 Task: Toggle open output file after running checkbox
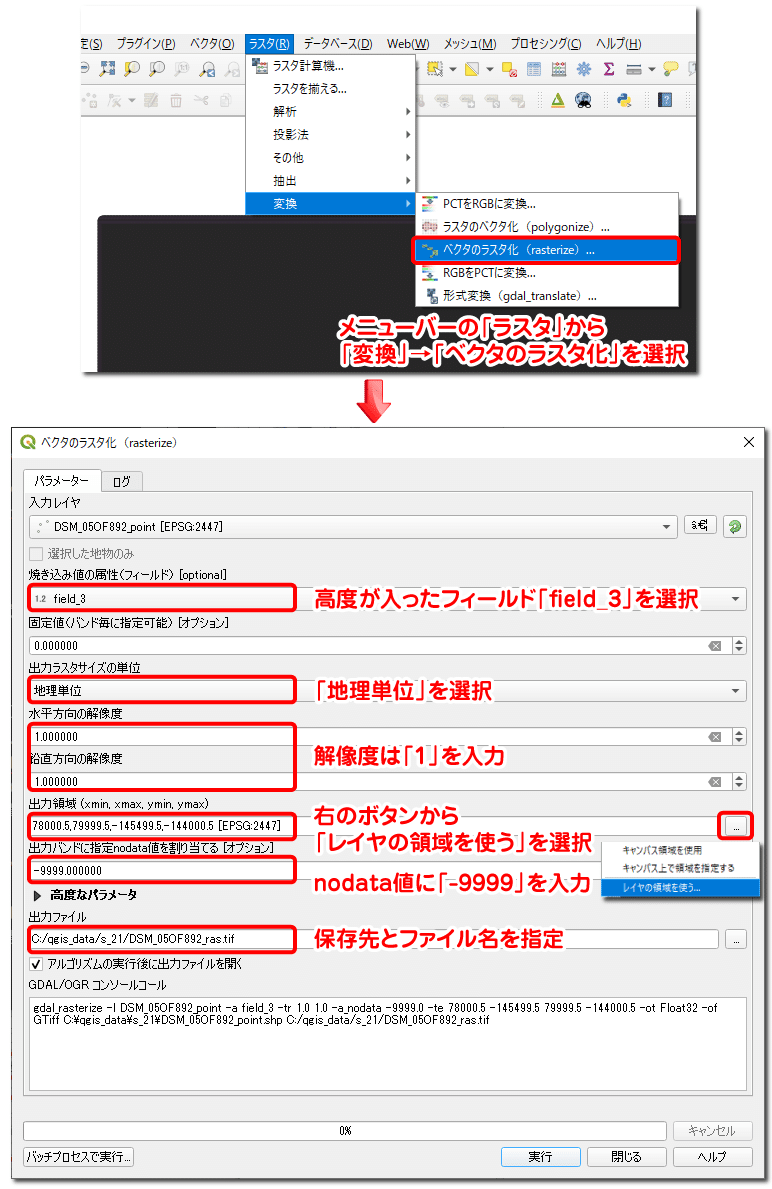[x=36, y=965]
